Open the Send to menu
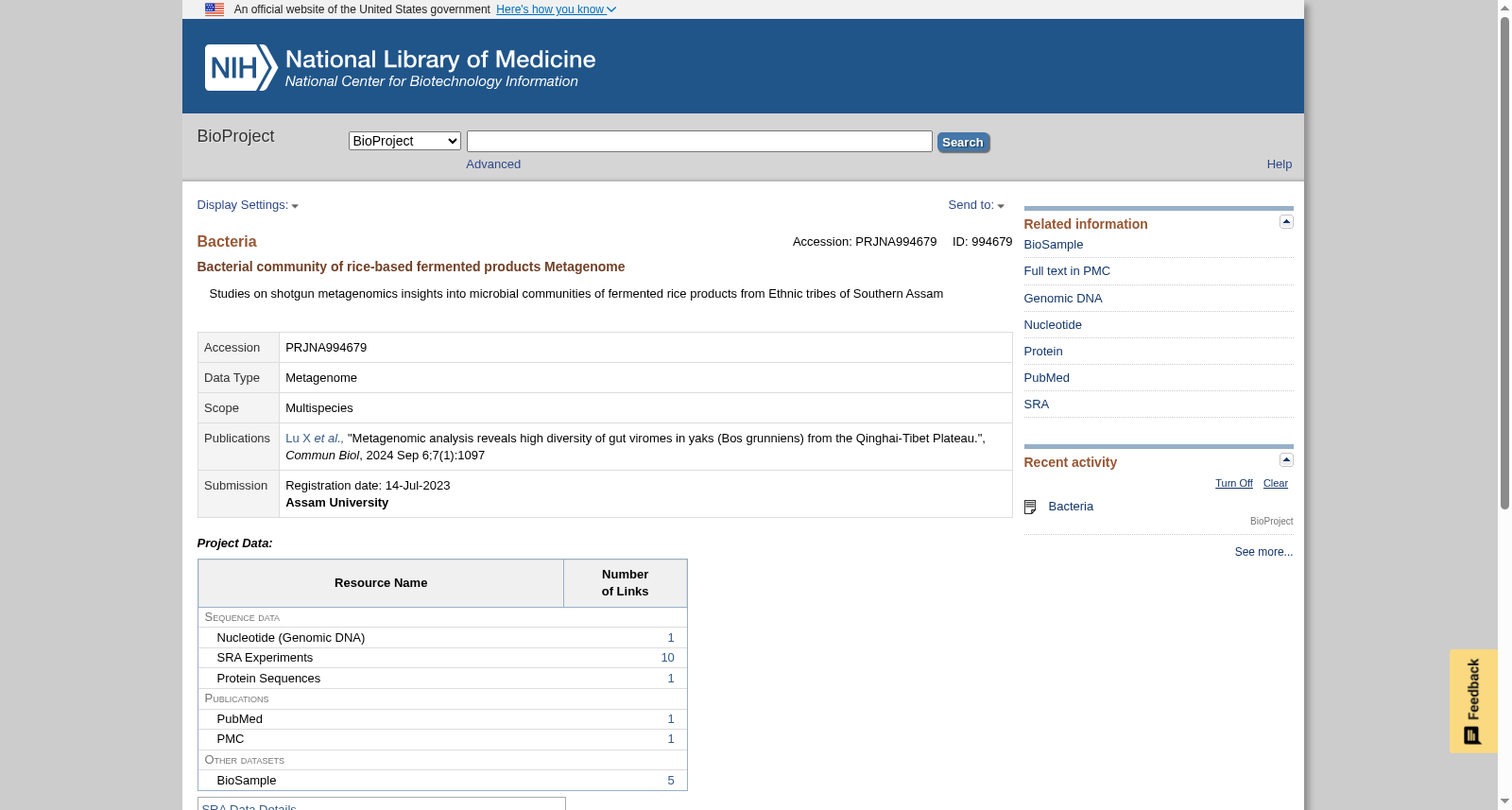The height and width of the screenshot is (810, 1512). coord(976,205)
